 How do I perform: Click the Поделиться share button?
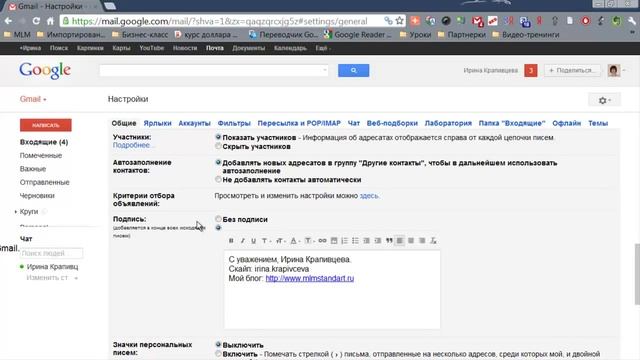tap(572, 70)
